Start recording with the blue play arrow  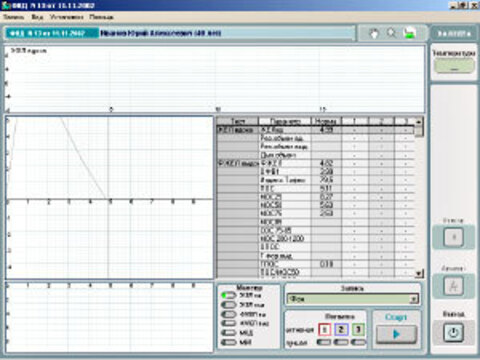[x=396, y=334]
